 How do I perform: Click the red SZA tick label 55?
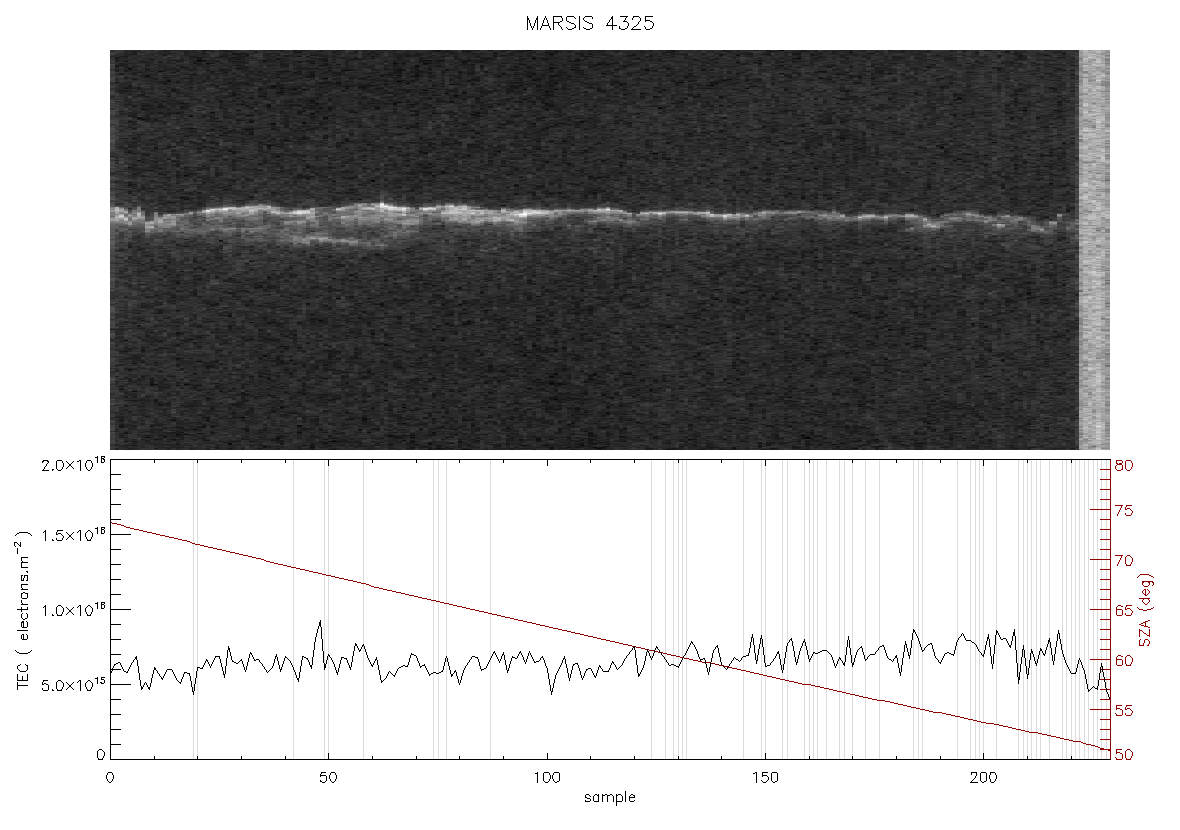point(1124,710)
